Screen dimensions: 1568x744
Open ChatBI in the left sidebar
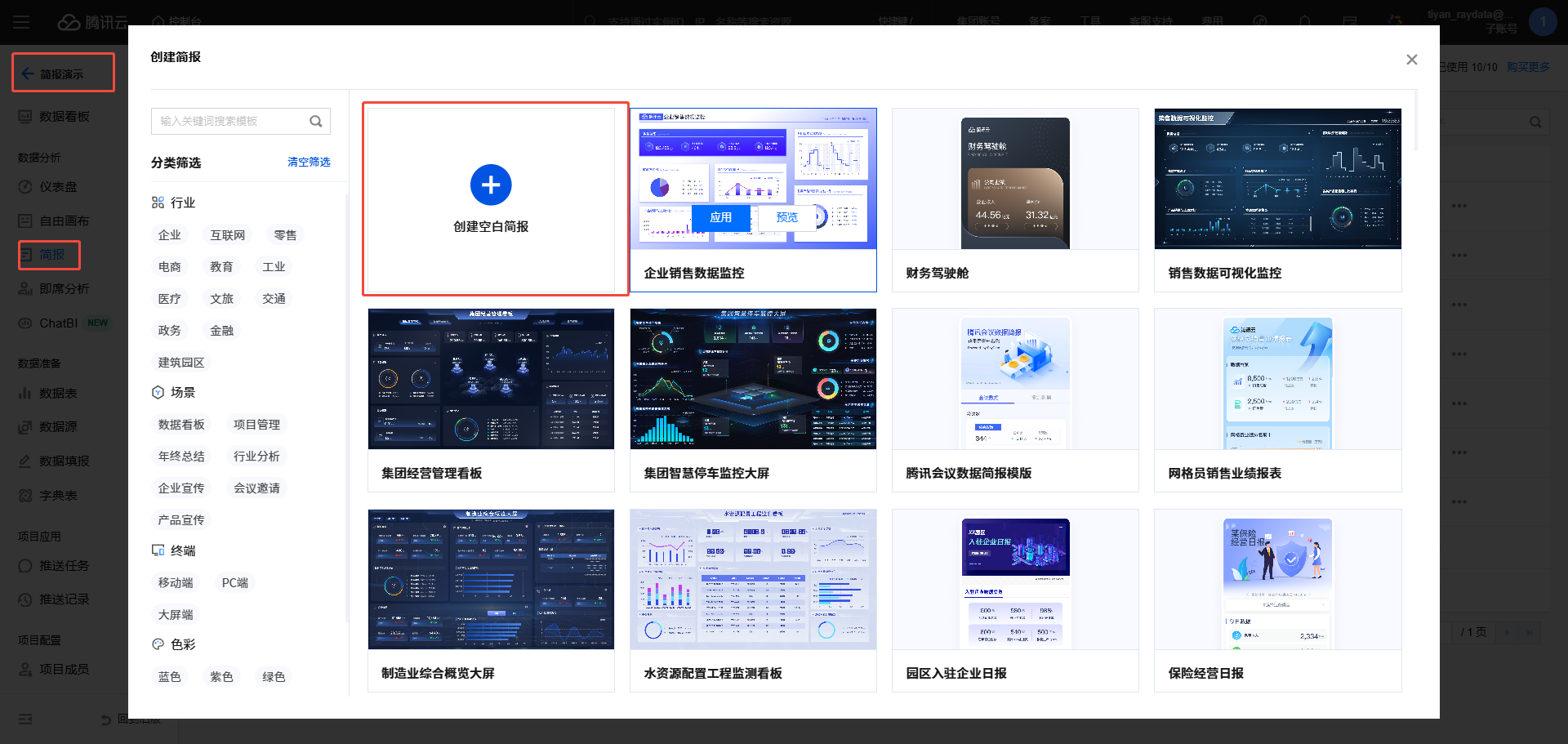click(59, 323)
